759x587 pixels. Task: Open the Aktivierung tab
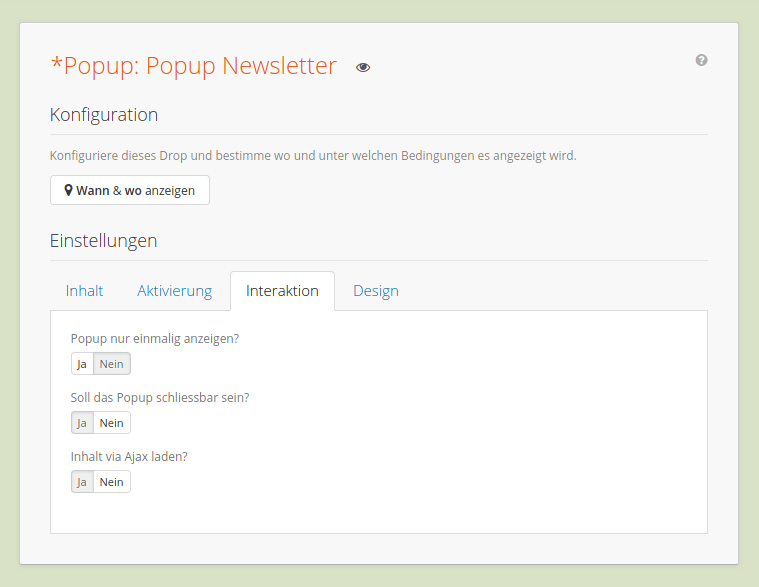pyautogui.click(x=175, y=291)
